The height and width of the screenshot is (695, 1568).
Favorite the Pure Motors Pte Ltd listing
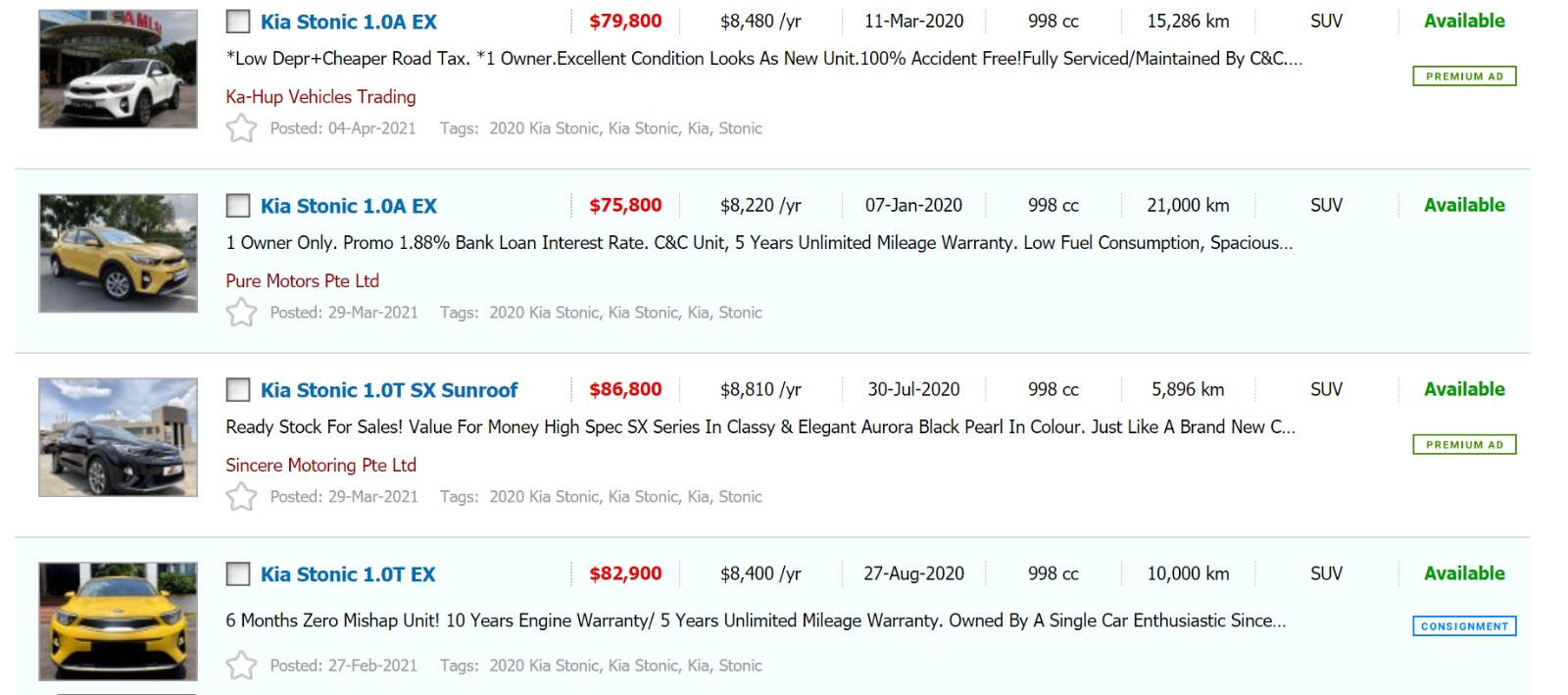tap(241, 313)
